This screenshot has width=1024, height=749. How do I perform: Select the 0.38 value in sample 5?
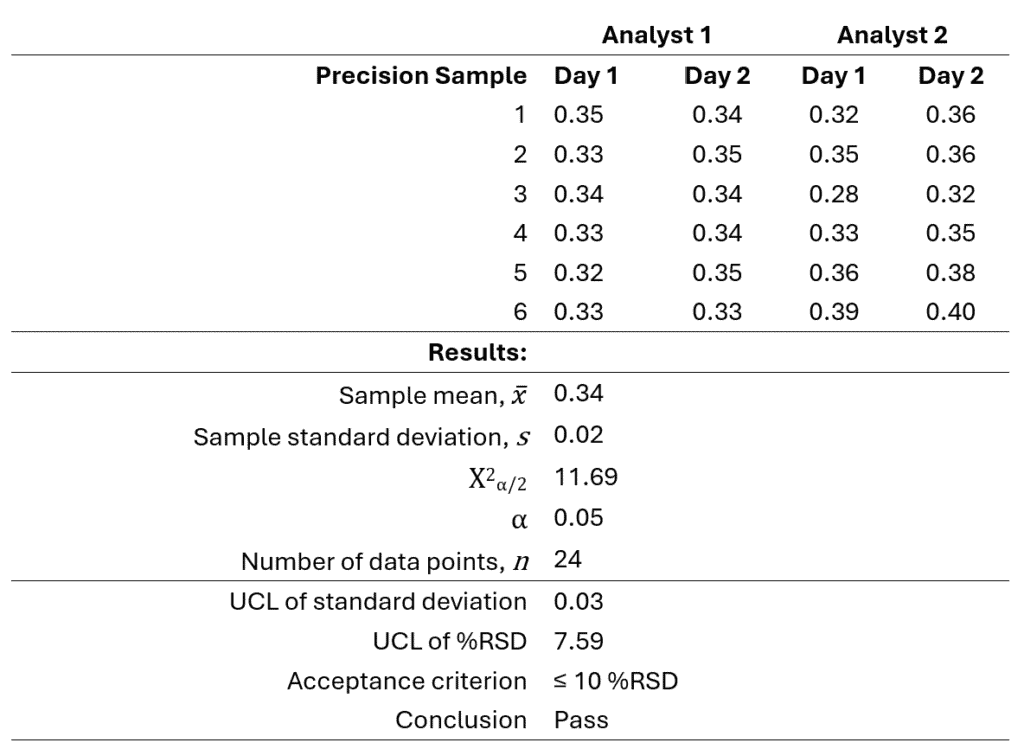[950, 272]
